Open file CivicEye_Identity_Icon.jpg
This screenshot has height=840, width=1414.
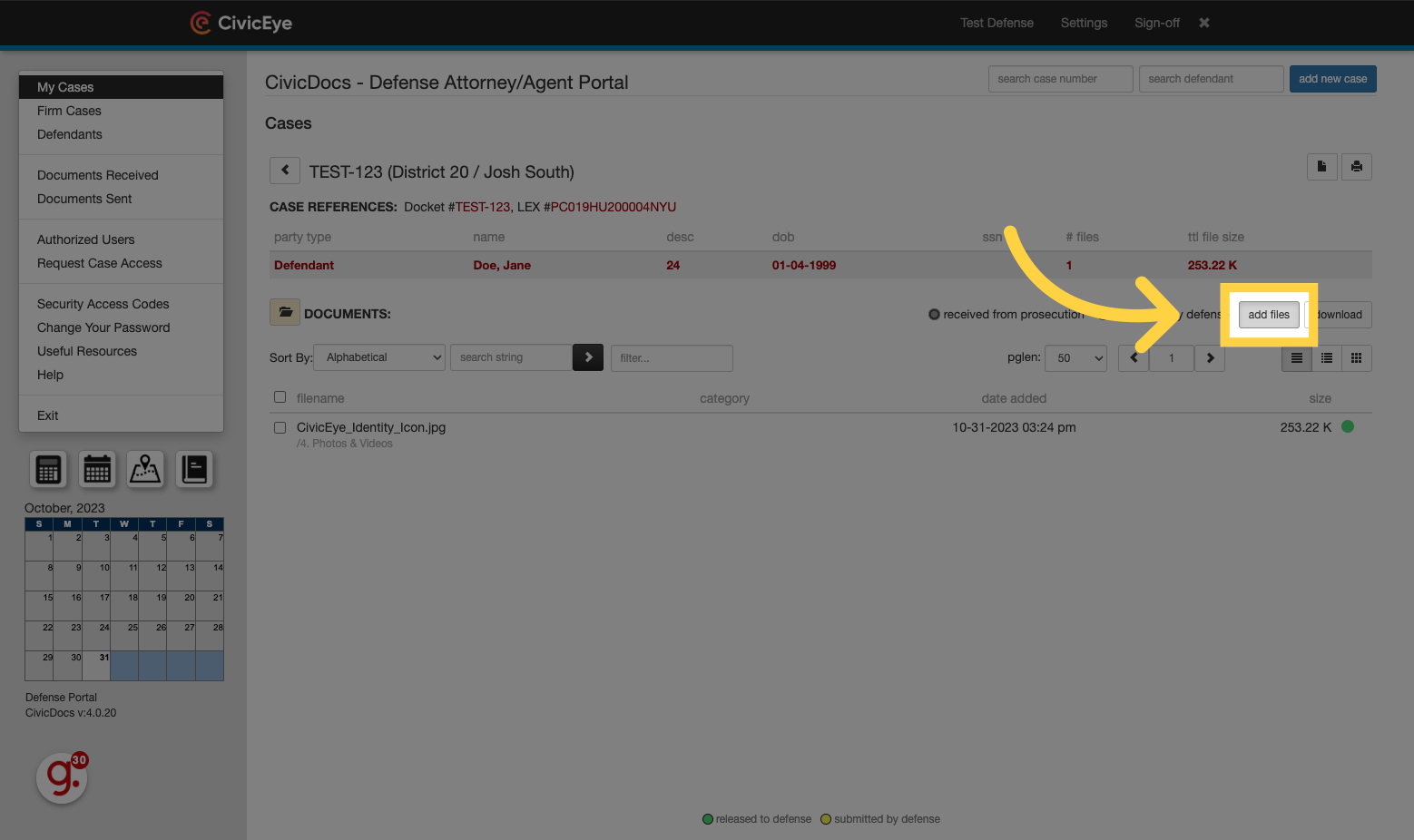[x=371, y=427]
